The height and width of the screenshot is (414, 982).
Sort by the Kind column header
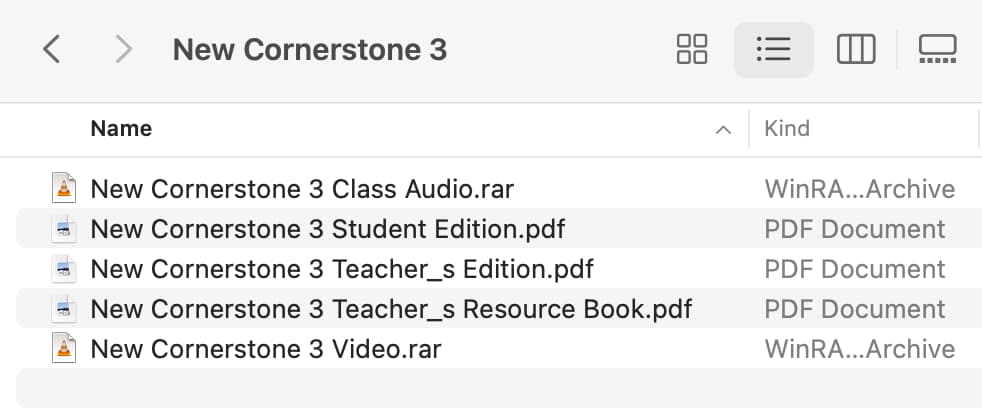[x=787, y=128]
